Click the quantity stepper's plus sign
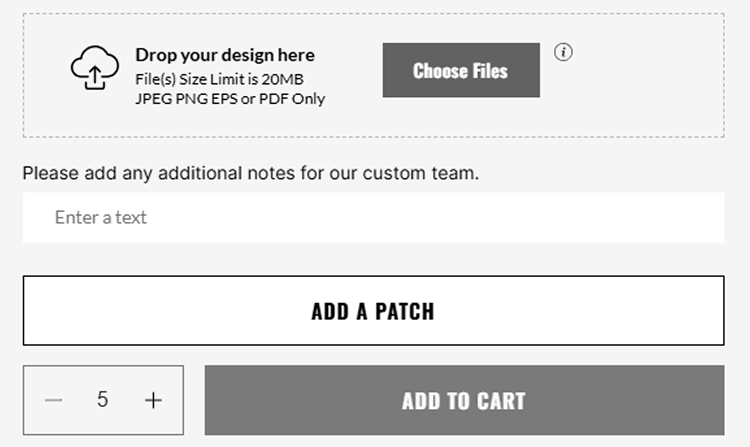This screenshot has width=750, height=447. point(153,400)
